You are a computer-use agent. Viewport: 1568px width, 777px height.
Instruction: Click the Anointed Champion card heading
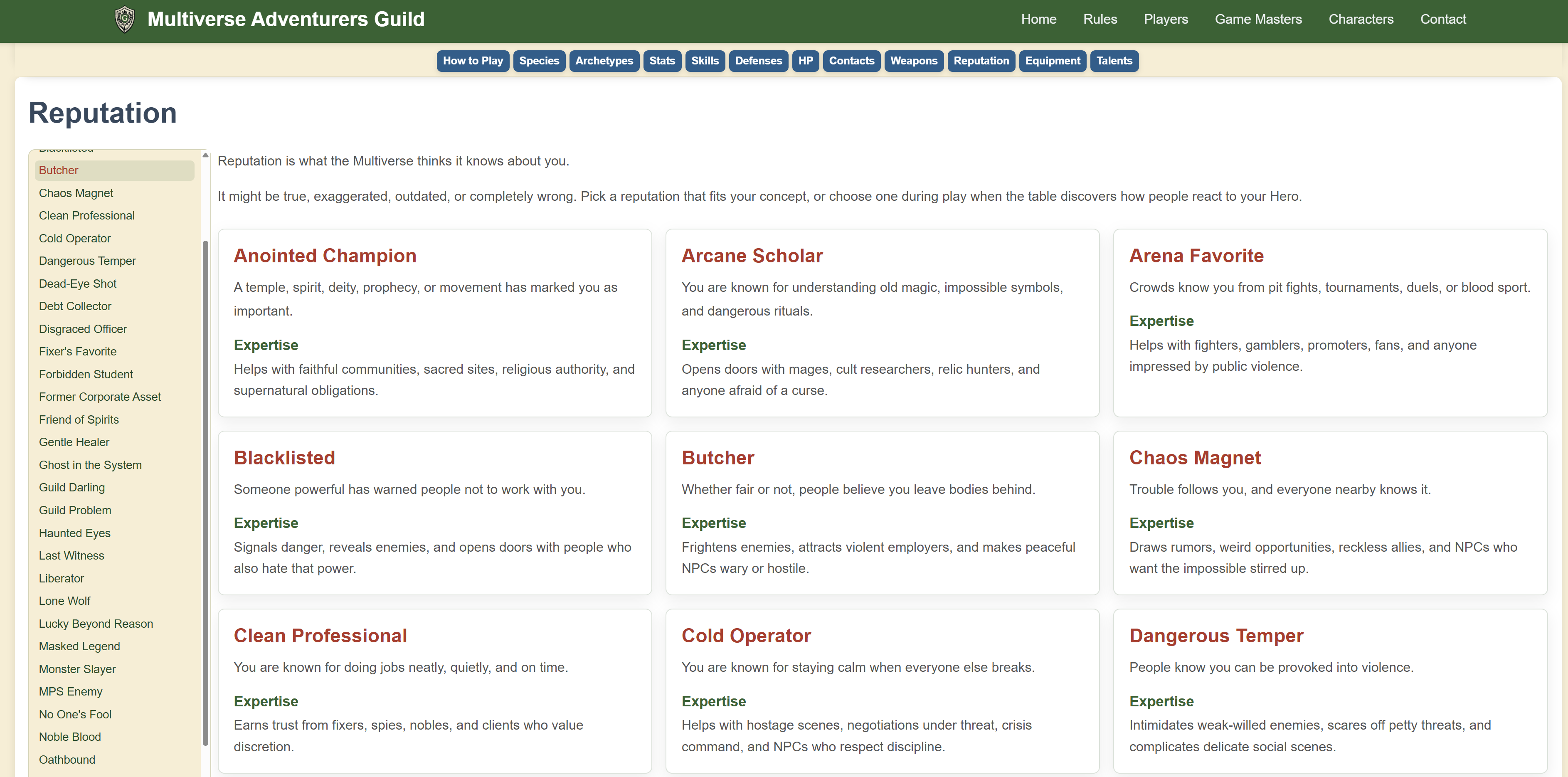[x=325, y=256]
